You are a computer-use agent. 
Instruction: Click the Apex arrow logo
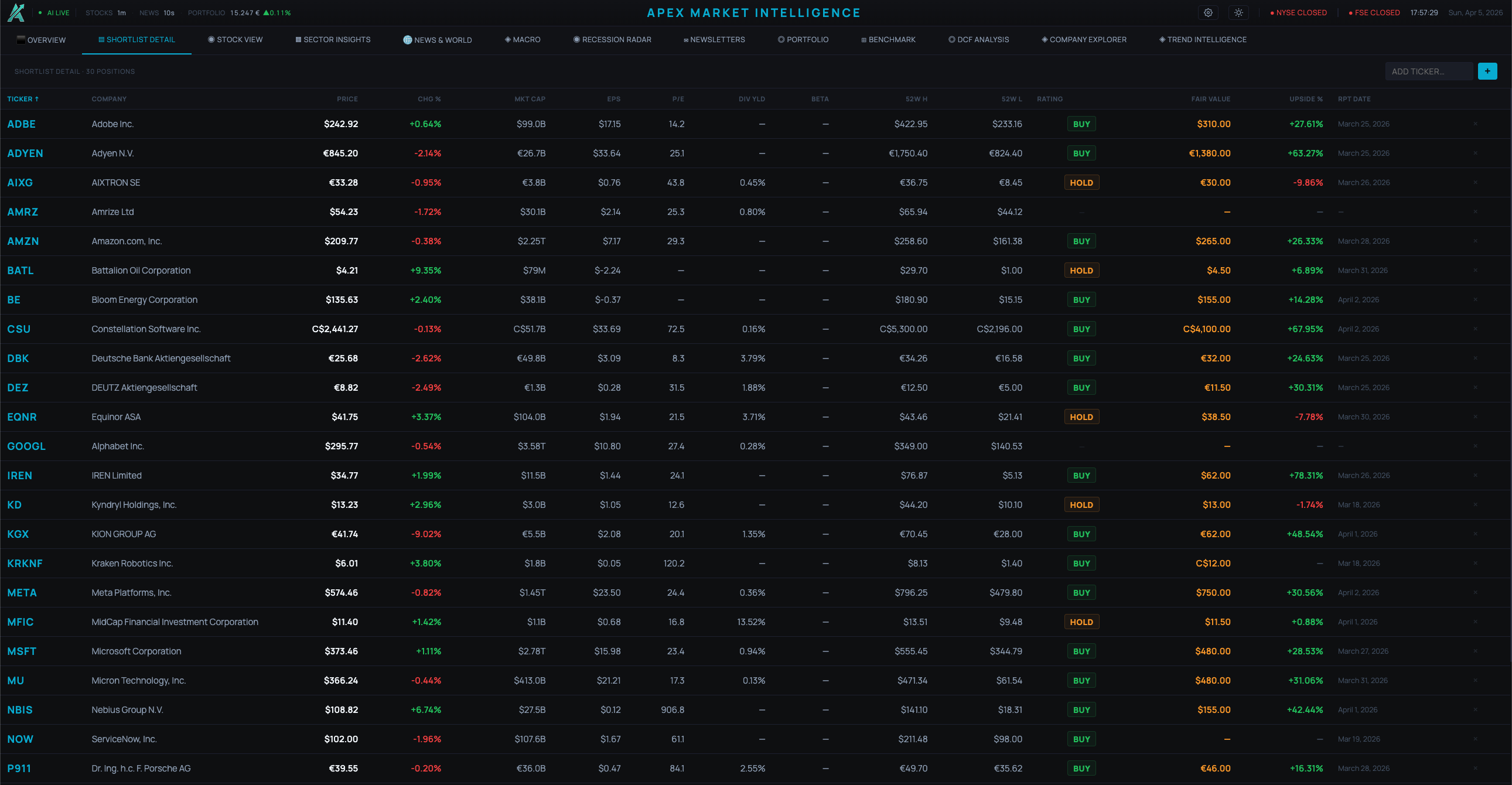[16, 12]
